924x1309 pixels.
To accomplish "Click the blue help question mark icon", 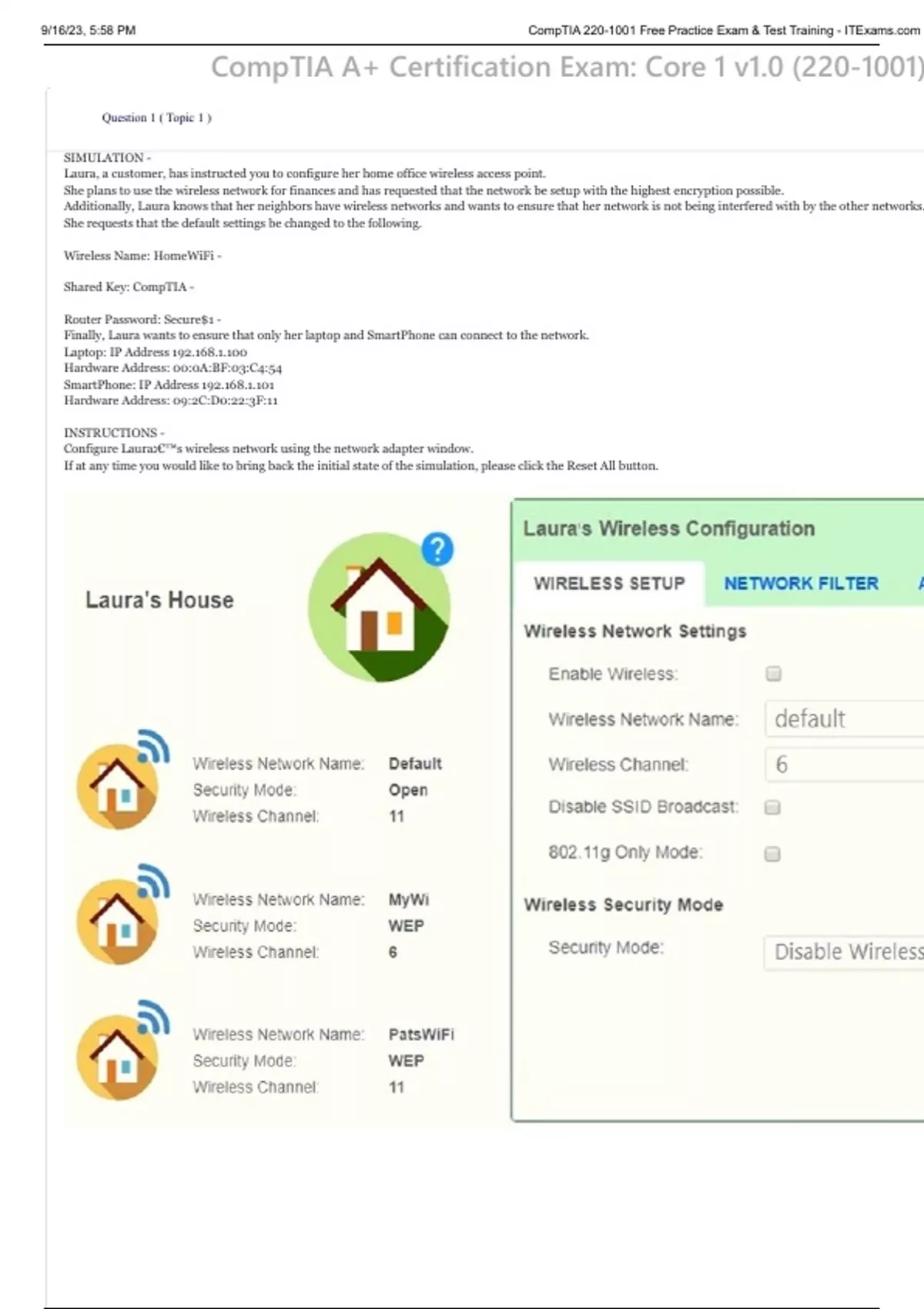I will click(x=437, y=550).
